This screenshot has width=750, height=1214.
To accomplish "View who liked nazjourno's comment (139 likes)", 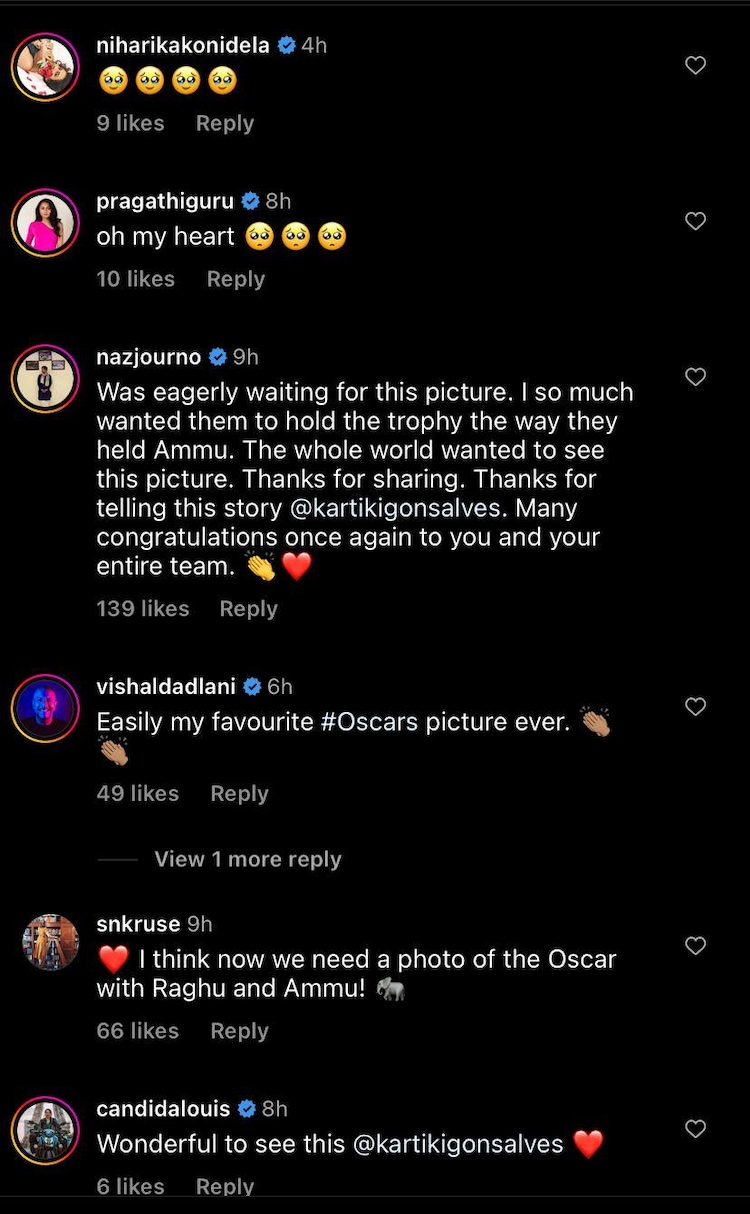I will [x=142, y=608].
